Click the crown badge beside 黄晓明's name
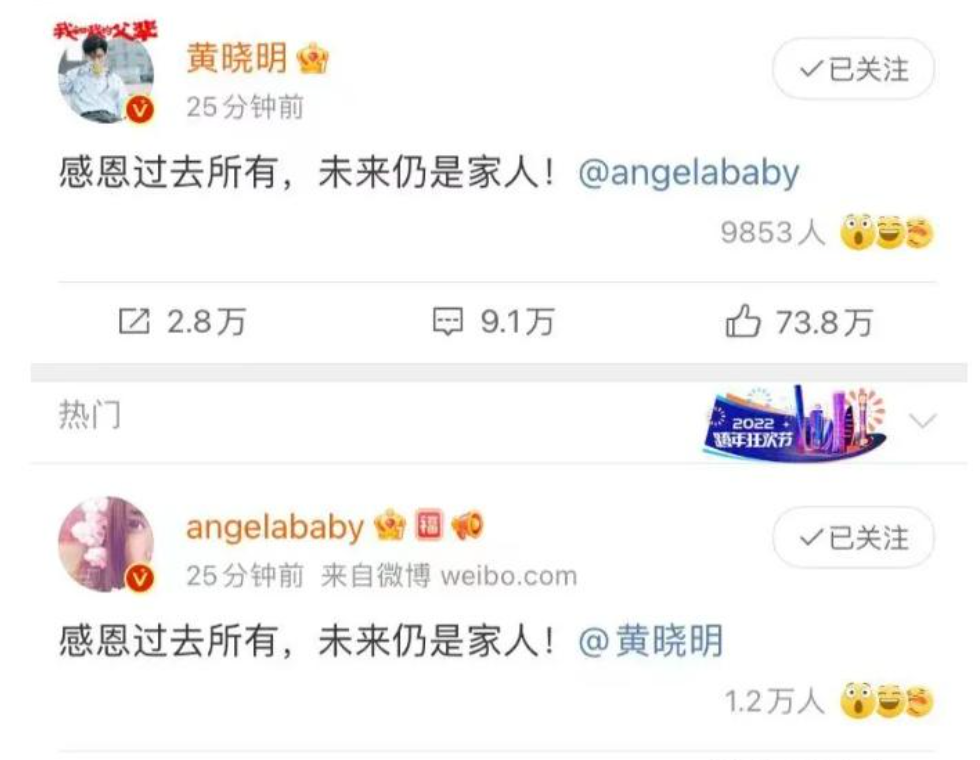980x760 pixels. [x=312, y=59]
